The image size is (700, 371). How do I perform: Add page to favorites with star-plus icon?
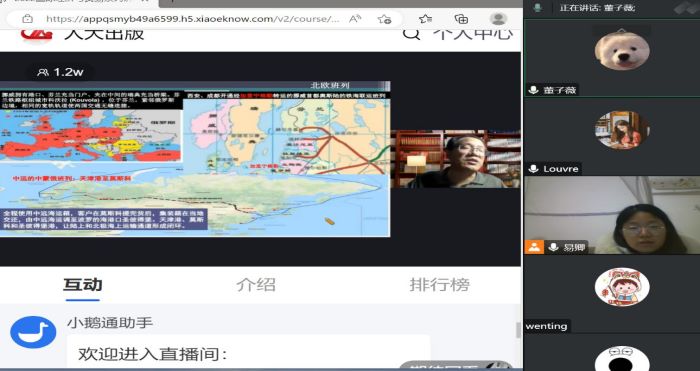pyautogui.click(x=384, y=19)
